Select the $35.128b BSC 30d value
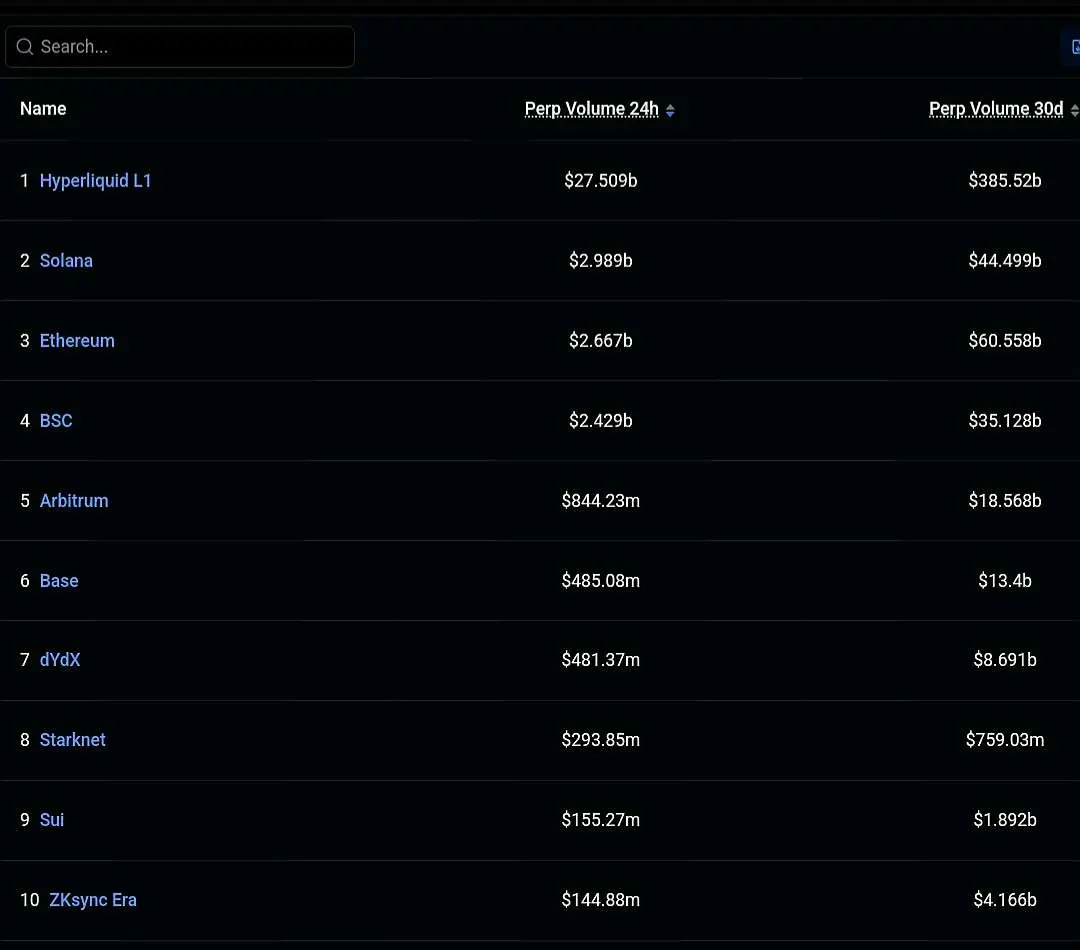This screenshot has height=950, width=1080. click(x=1005, y=420)
